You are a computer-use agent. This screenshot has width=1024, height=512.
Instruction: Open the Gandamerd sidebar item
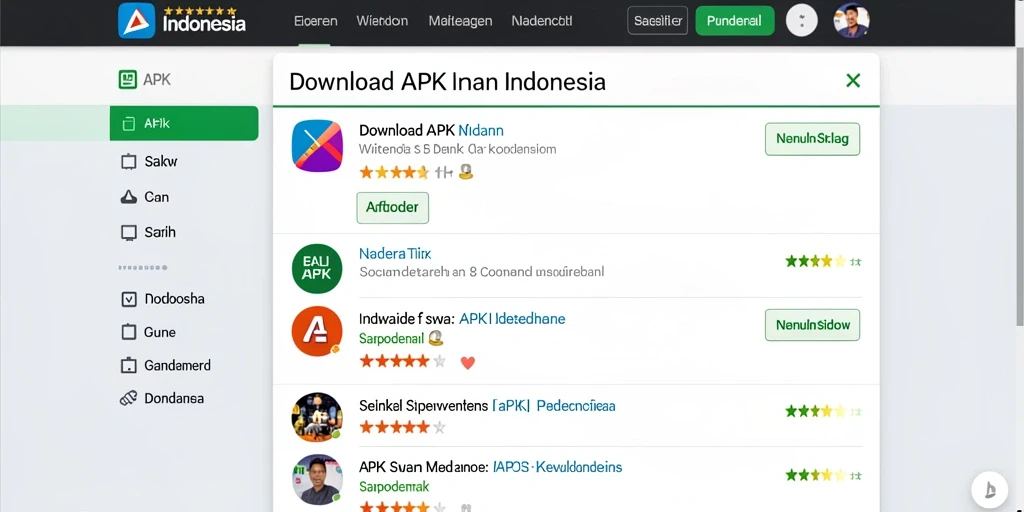[x=166, y=365]
